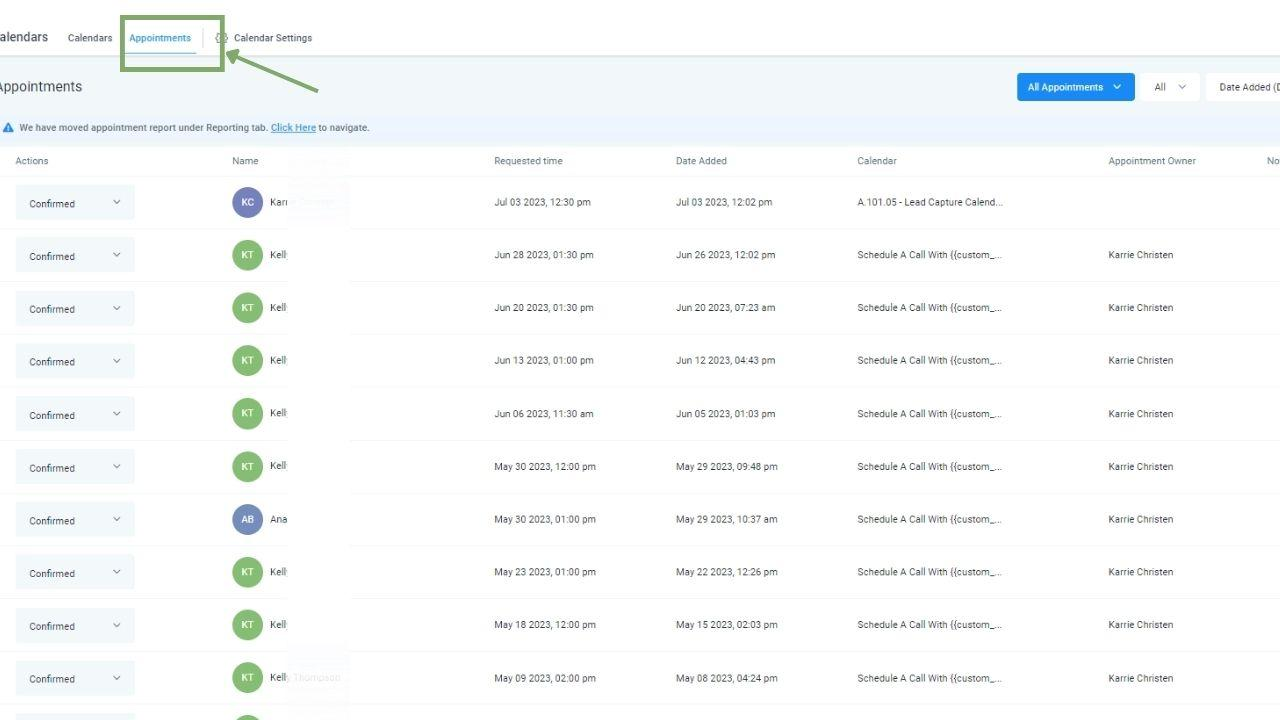
Task: Click the Appointments page heading
Action: click(40, 87)
